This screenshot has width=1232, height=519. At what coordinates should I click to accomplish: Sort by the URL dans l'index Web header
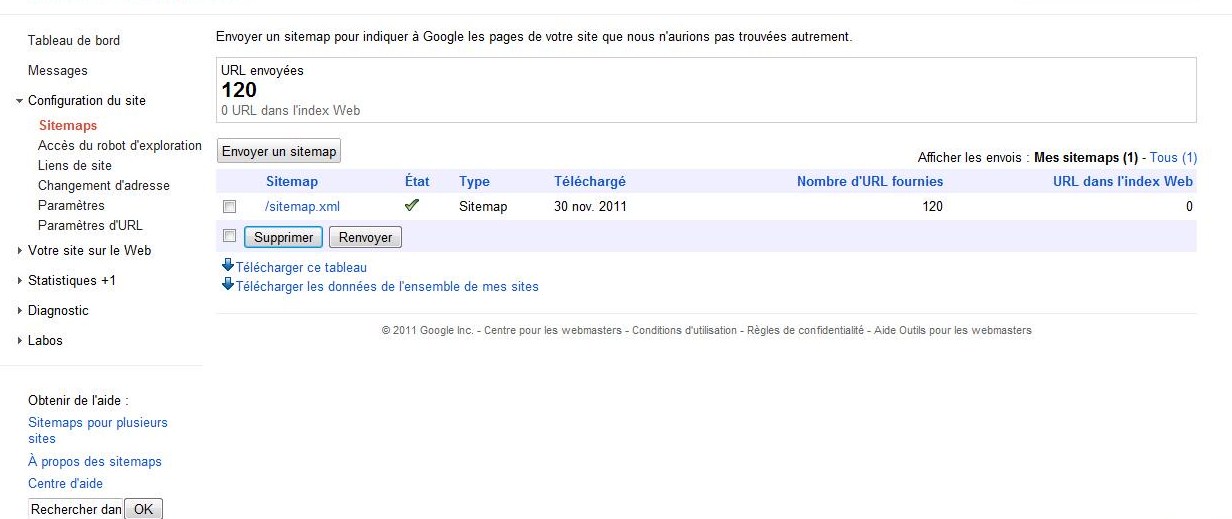point(1123,182)
